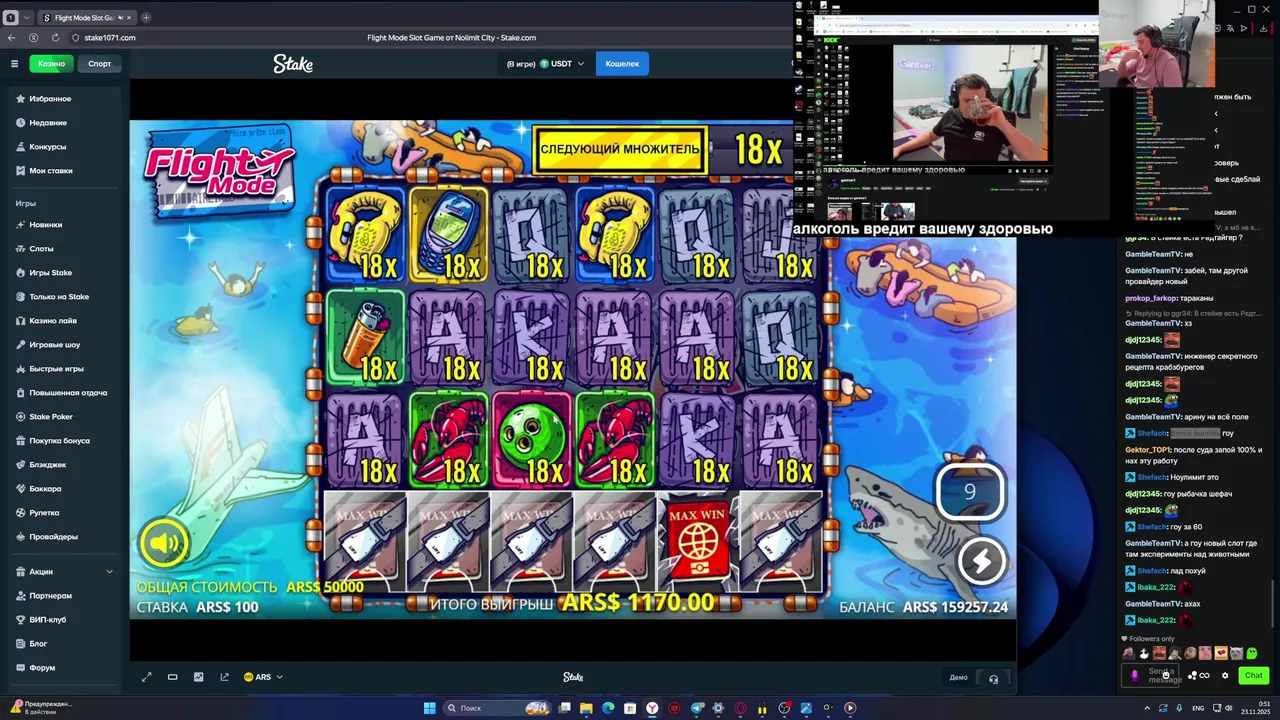The width and height of the screenshot is (1280, 720).
Task: Open the Windows Start menu
Action: coord(429,708)
